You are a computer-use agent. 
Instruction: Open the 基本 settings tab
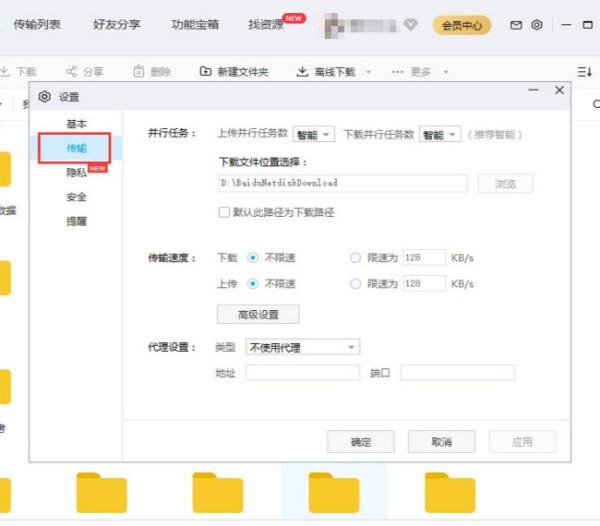click(77, 124)
